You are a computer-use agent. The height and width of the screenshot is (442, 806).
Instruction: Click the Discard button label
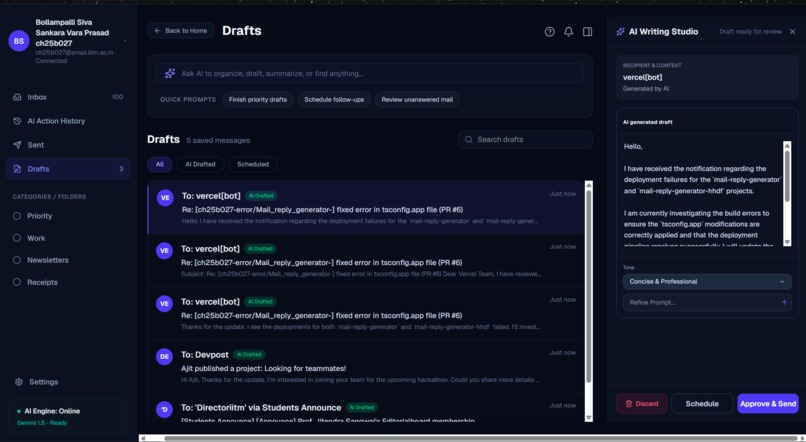point(647,403)
